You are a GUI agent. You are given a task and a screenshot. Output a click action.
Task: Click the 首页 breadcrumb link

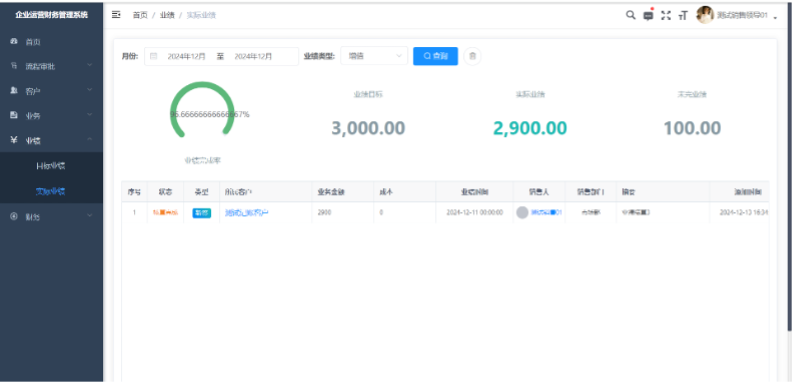[140, 15]
